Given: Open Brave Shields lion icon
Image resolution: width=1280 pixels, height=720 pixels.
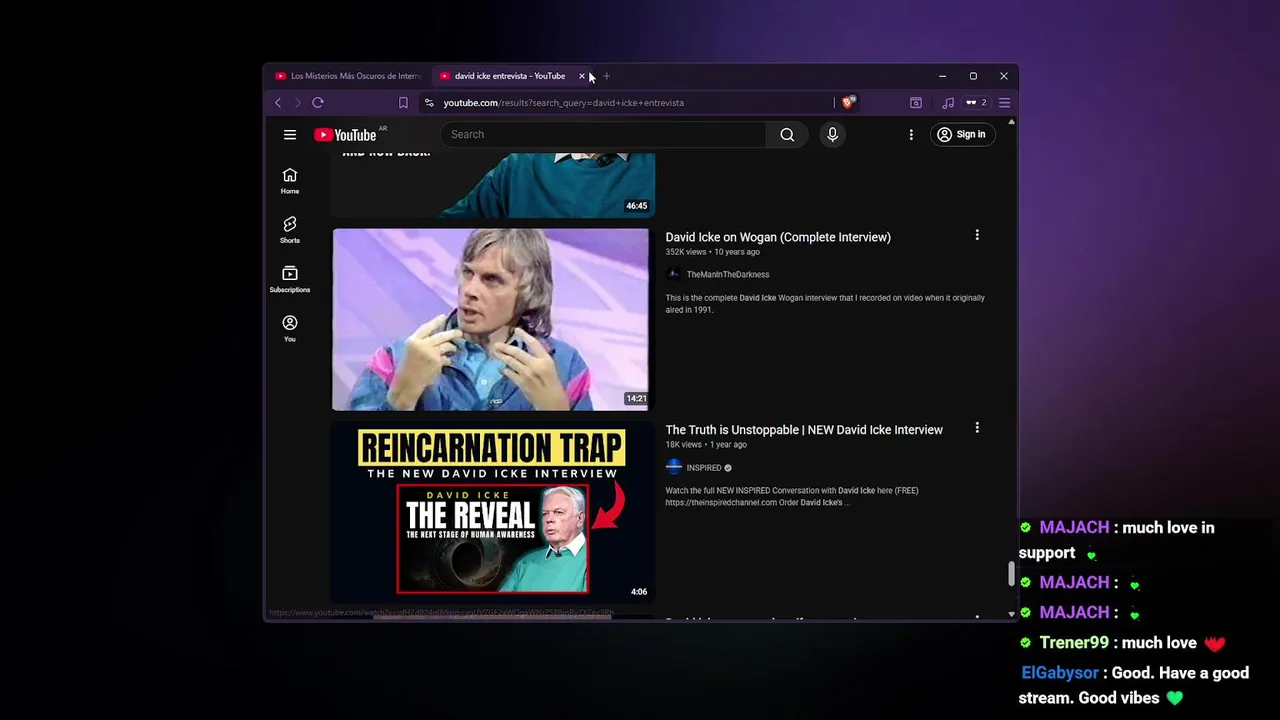Looking at the screenshot, I should pos(848,102).
